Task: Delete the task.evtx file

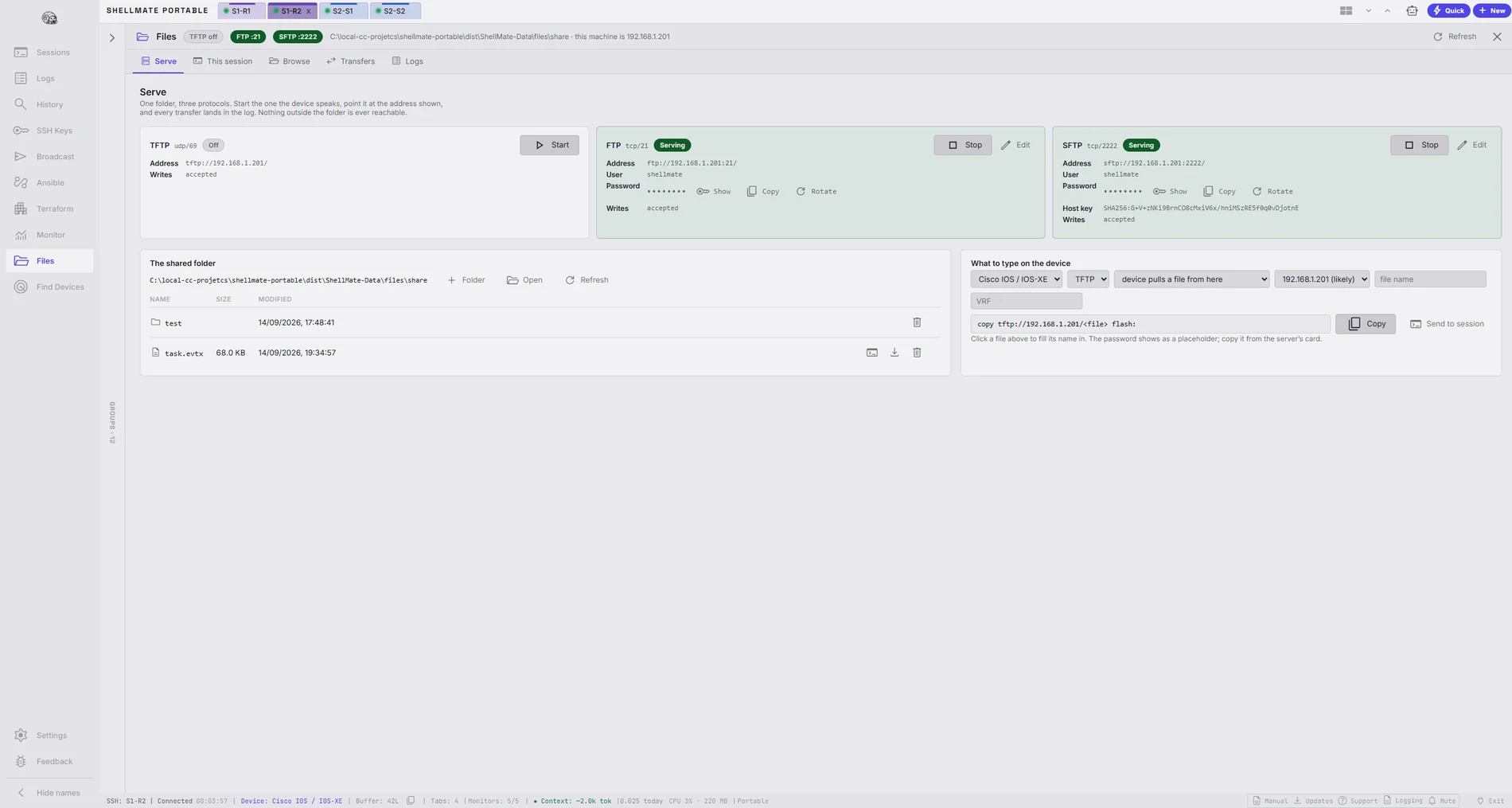Action: (x=917, y=353)
